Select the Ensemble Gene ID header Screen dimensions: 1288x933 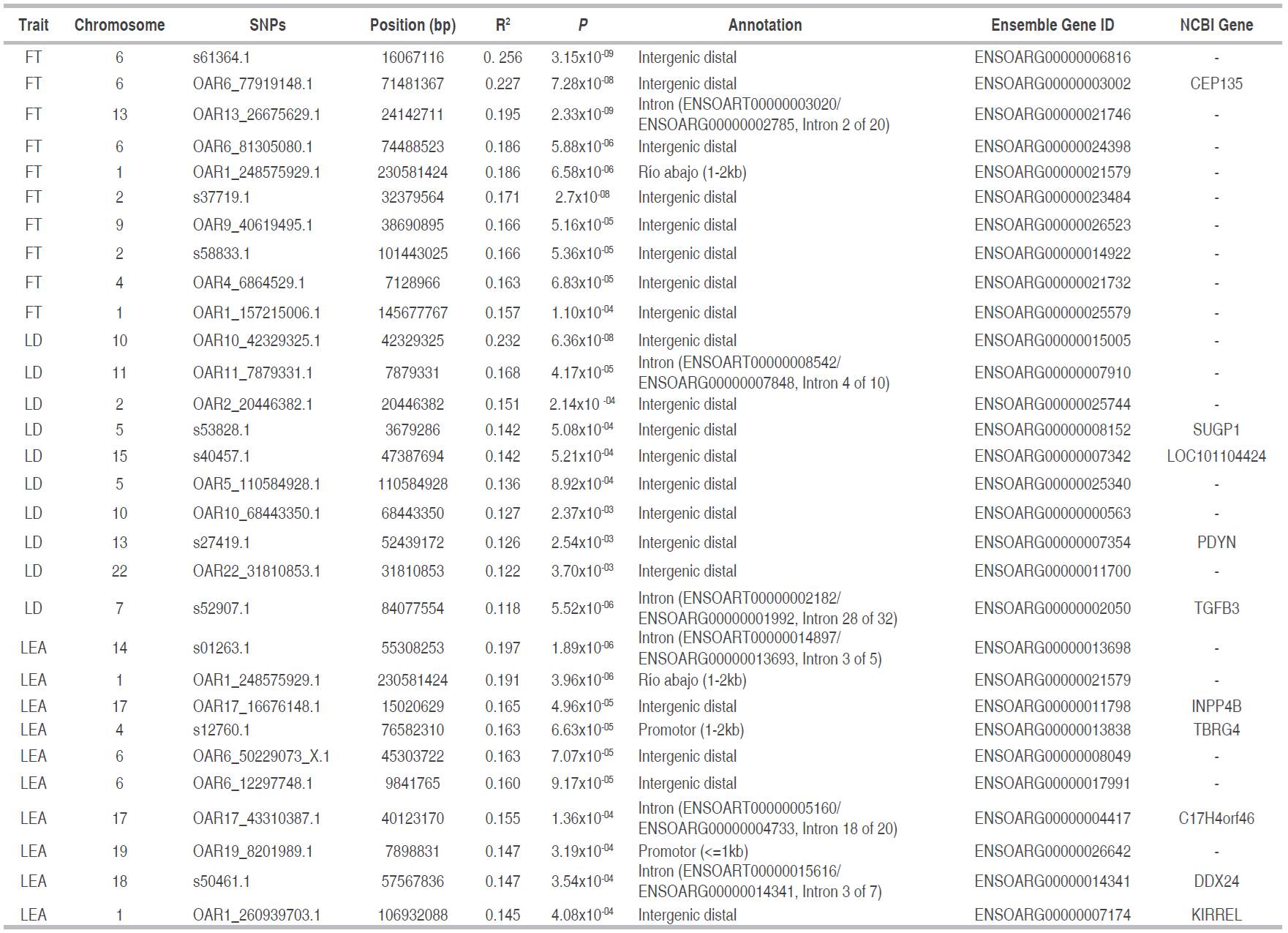click(x=1052, y=25)
